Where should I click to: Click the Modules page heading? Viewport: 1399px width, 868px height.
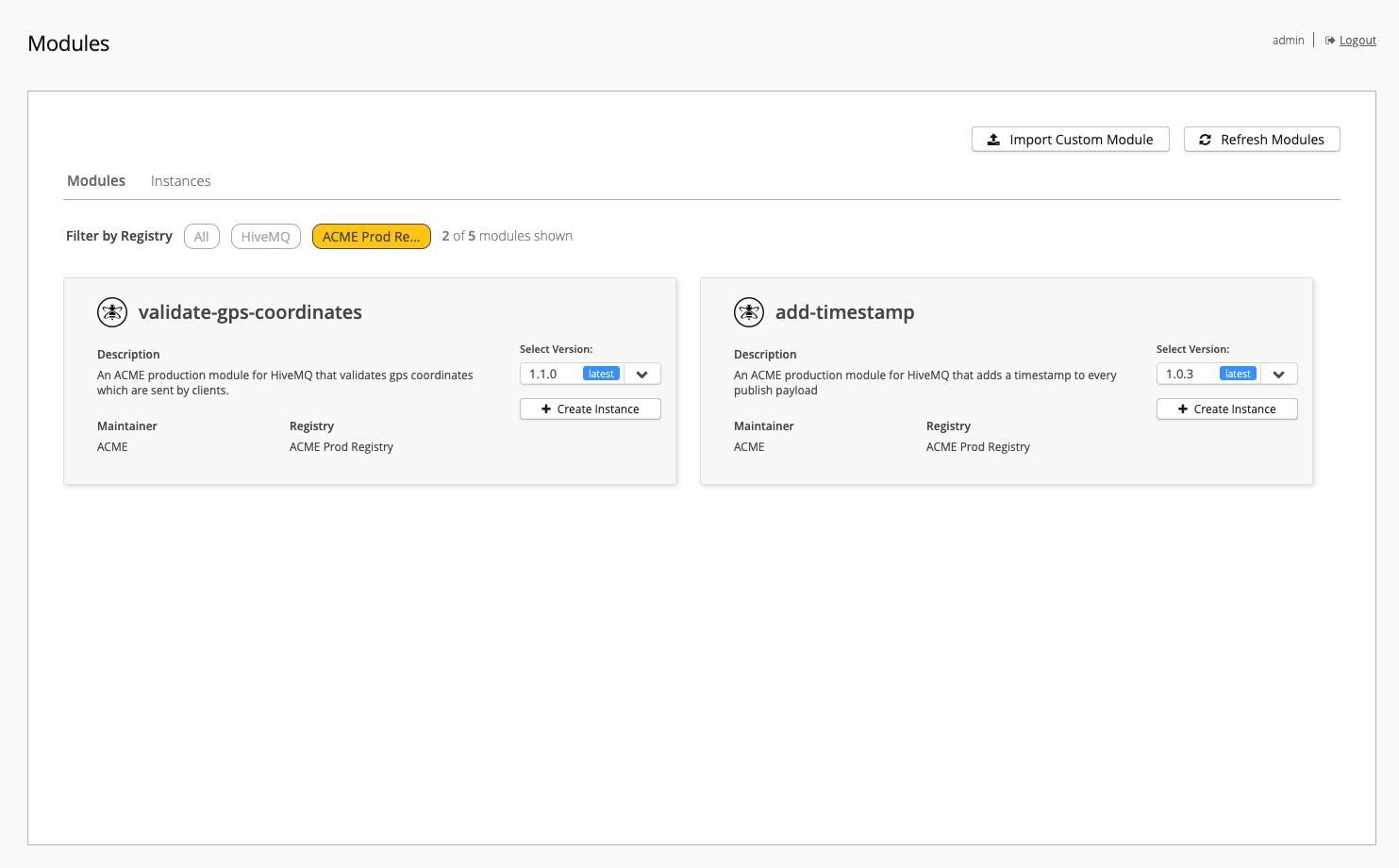[x=69, y=43]
